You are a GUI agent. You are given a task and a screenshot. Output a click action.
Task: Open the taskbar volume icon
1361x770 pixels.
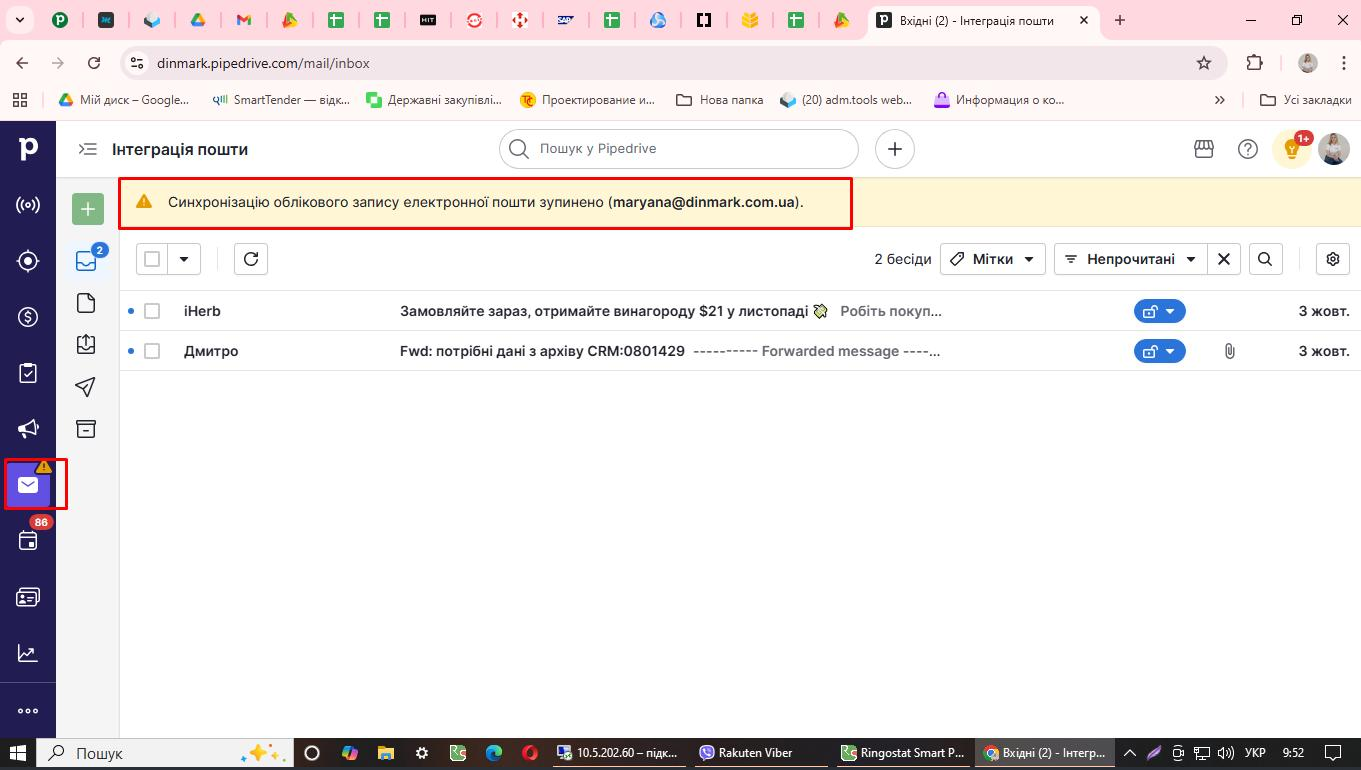(x=1225, y=753)
